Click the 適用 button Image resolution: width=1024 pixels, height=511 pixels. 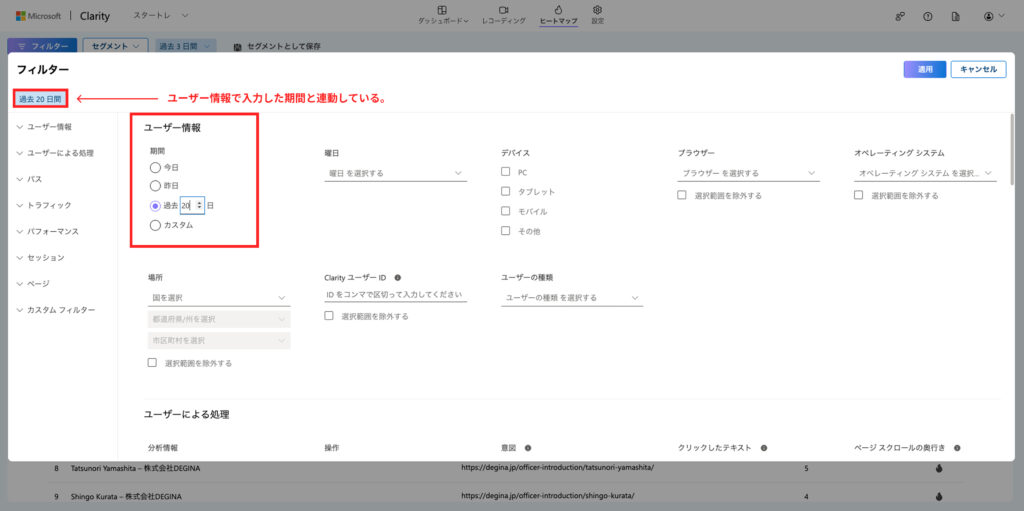point(925,69)
